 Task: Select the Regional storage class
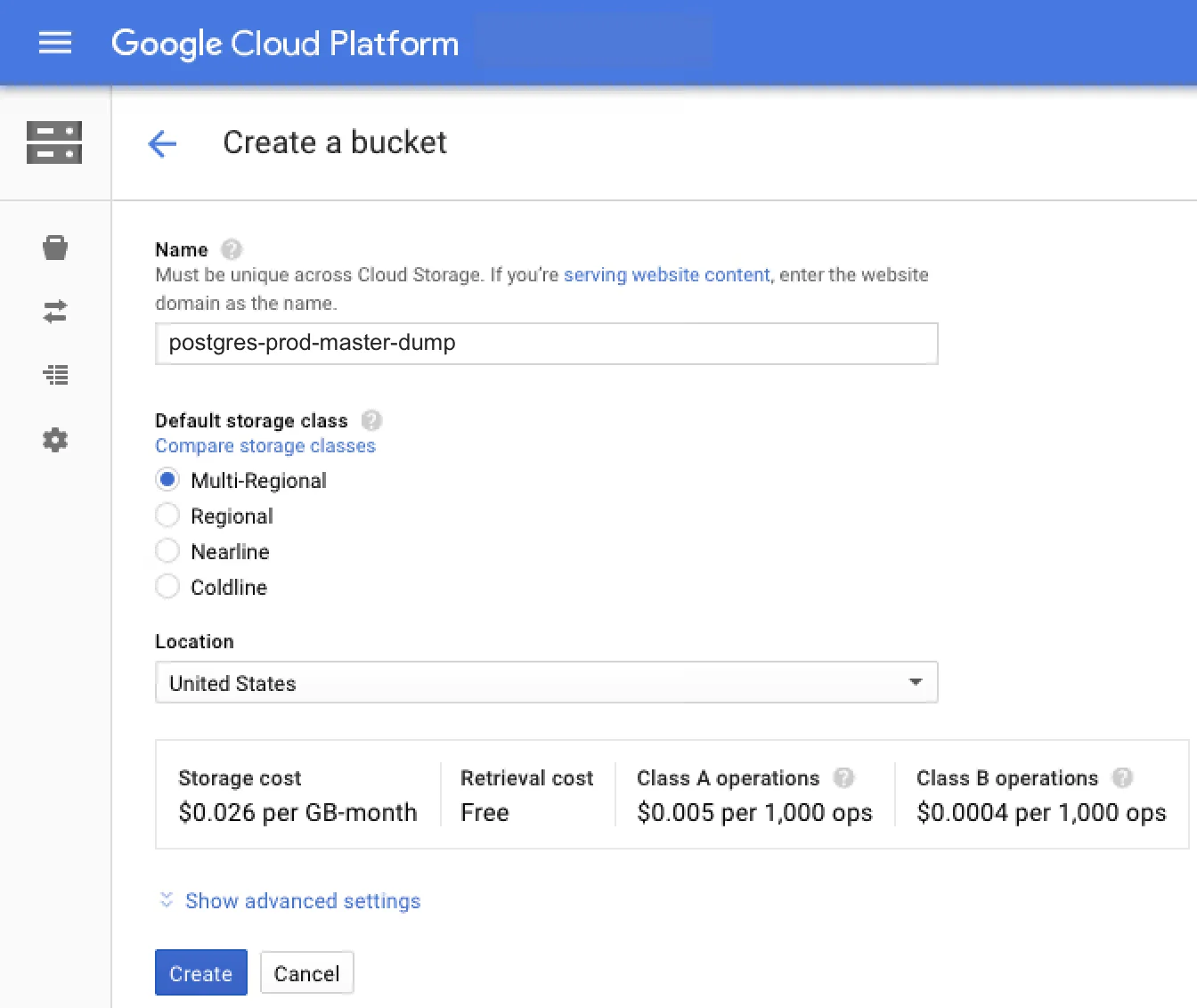pyautogui.click(x=167, y=516)
